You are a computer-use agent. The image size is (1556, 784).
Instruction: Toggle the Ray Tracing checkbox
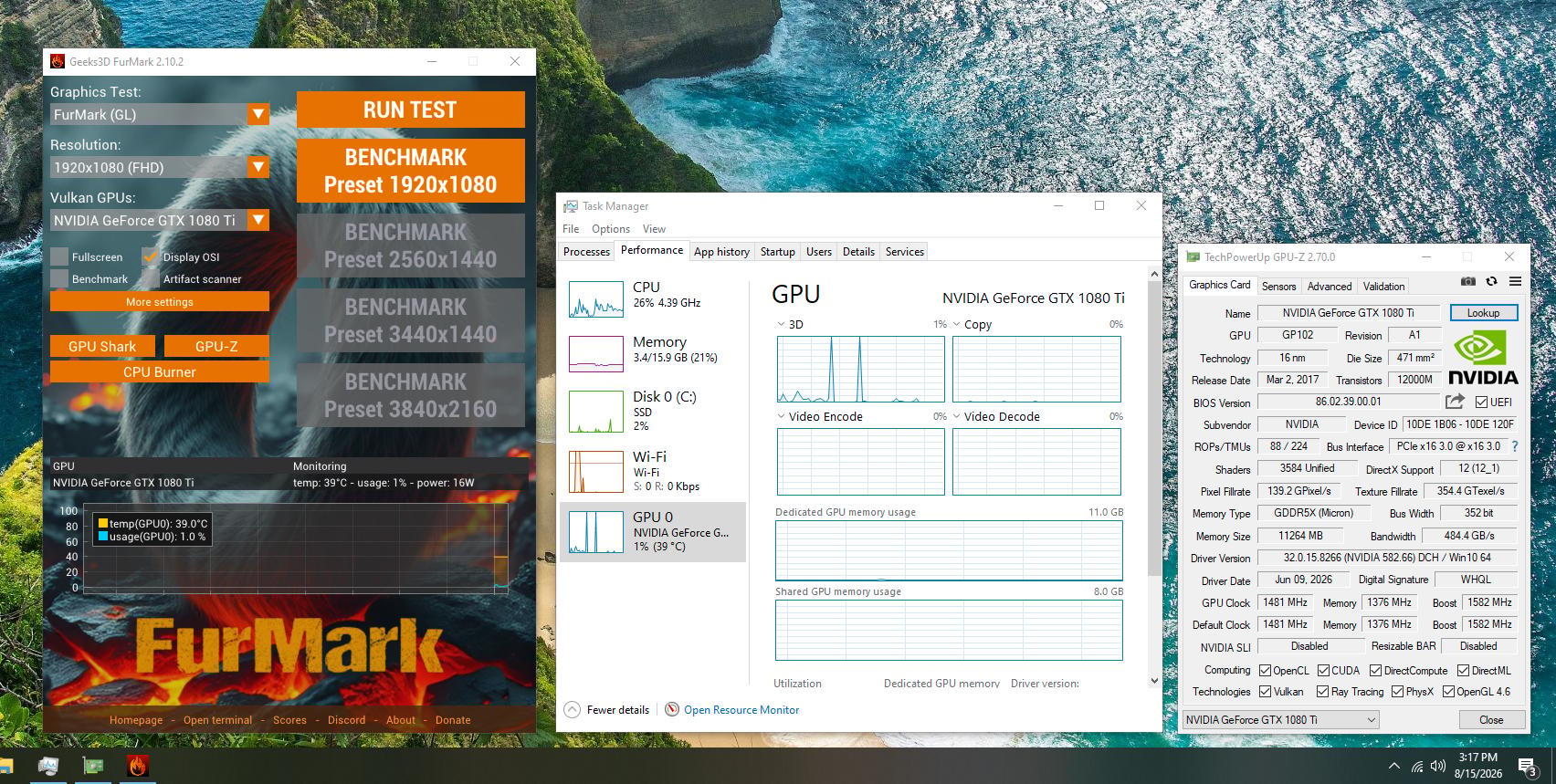pos(1322,692)
